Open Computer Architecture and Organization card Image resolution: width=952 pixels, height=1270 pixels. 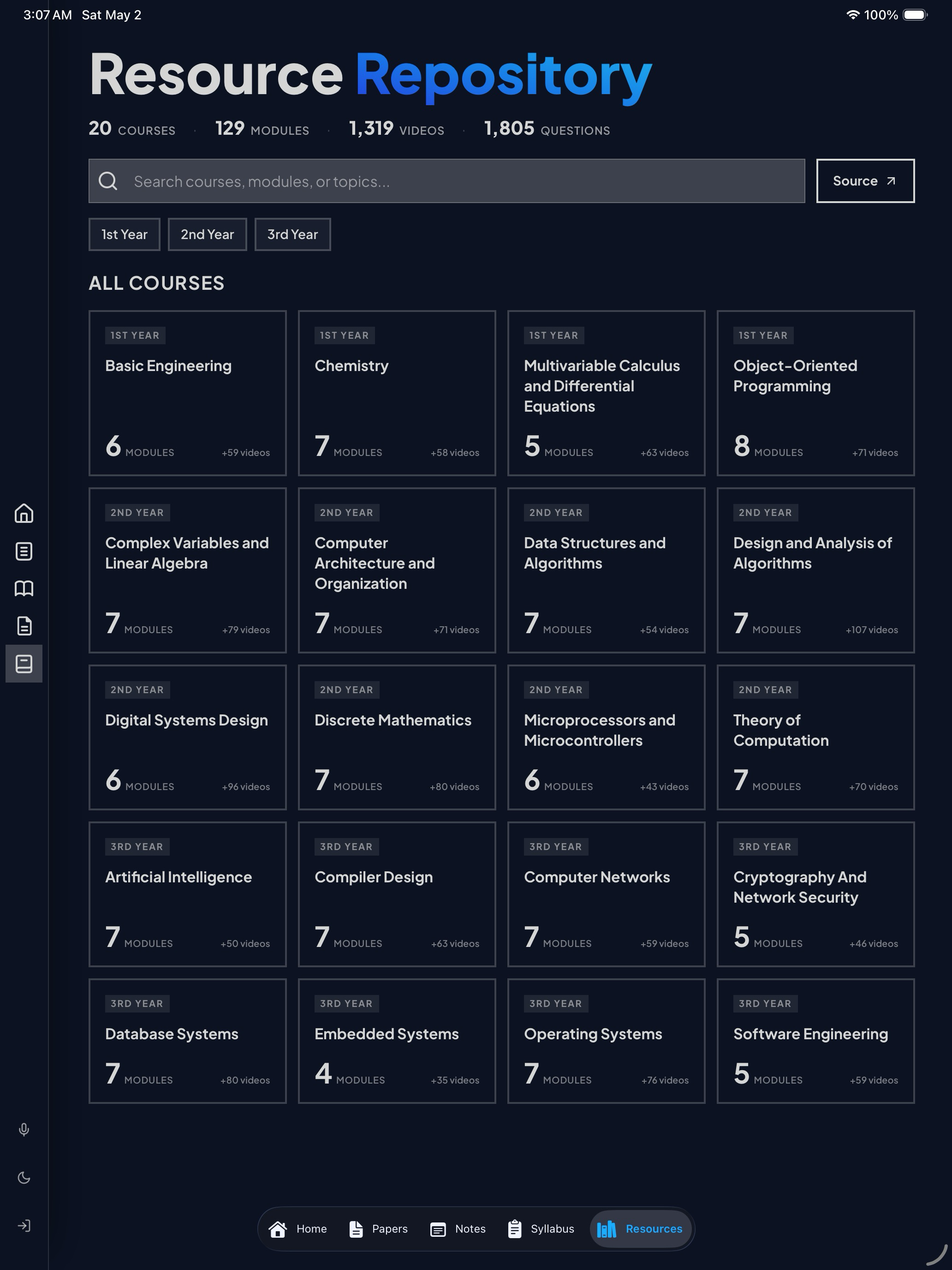(x=397, y=570)
